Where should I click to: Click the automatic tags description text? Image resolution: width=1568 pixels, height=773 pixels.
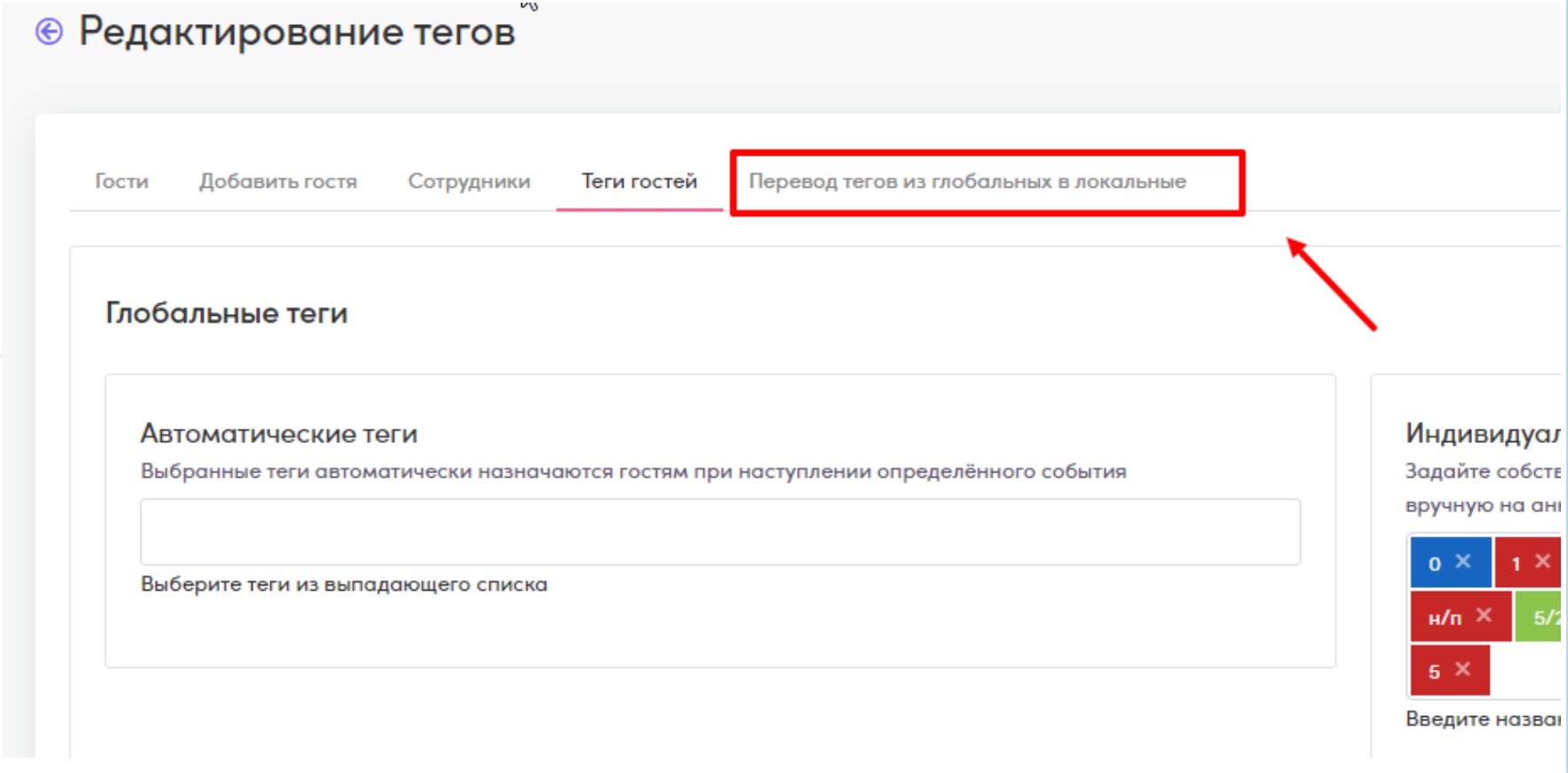tap(633, 471)
